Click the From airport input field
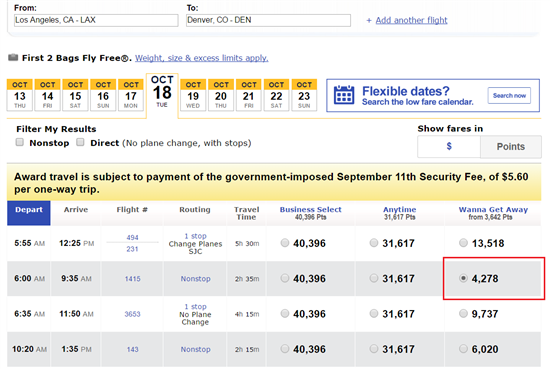The image size is (550, 369). click(96, 20)
